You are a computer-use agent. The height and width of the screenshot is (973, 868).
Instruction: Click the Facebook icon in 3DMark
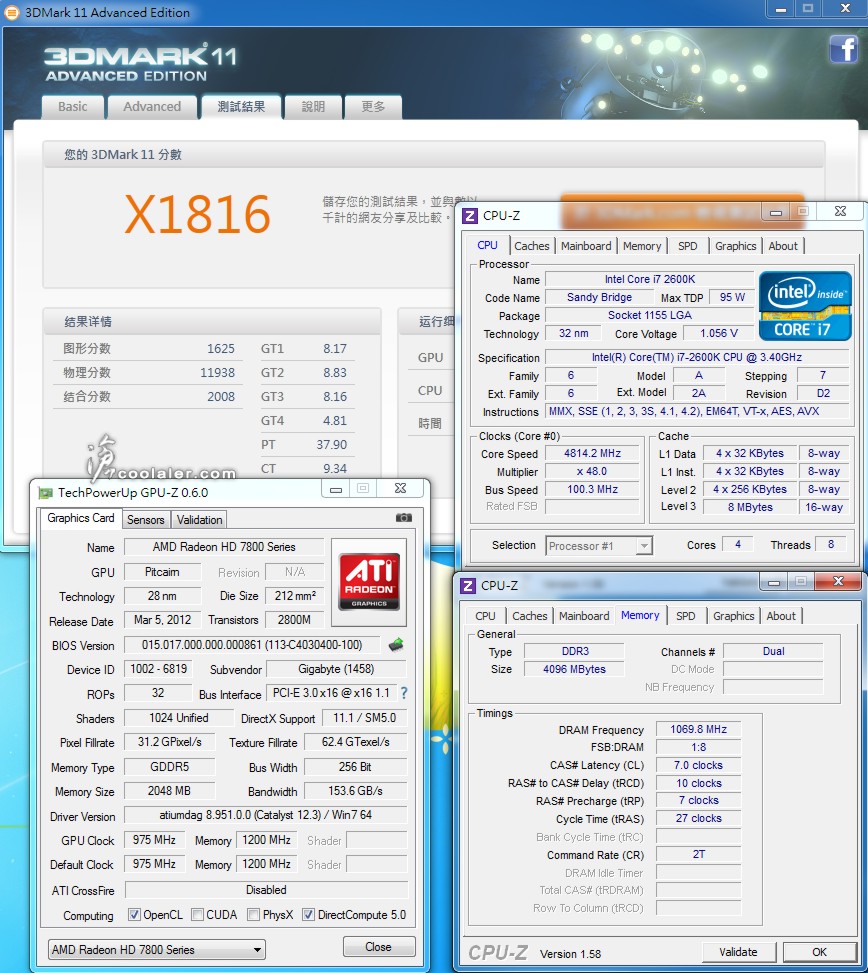coord(844,48)
